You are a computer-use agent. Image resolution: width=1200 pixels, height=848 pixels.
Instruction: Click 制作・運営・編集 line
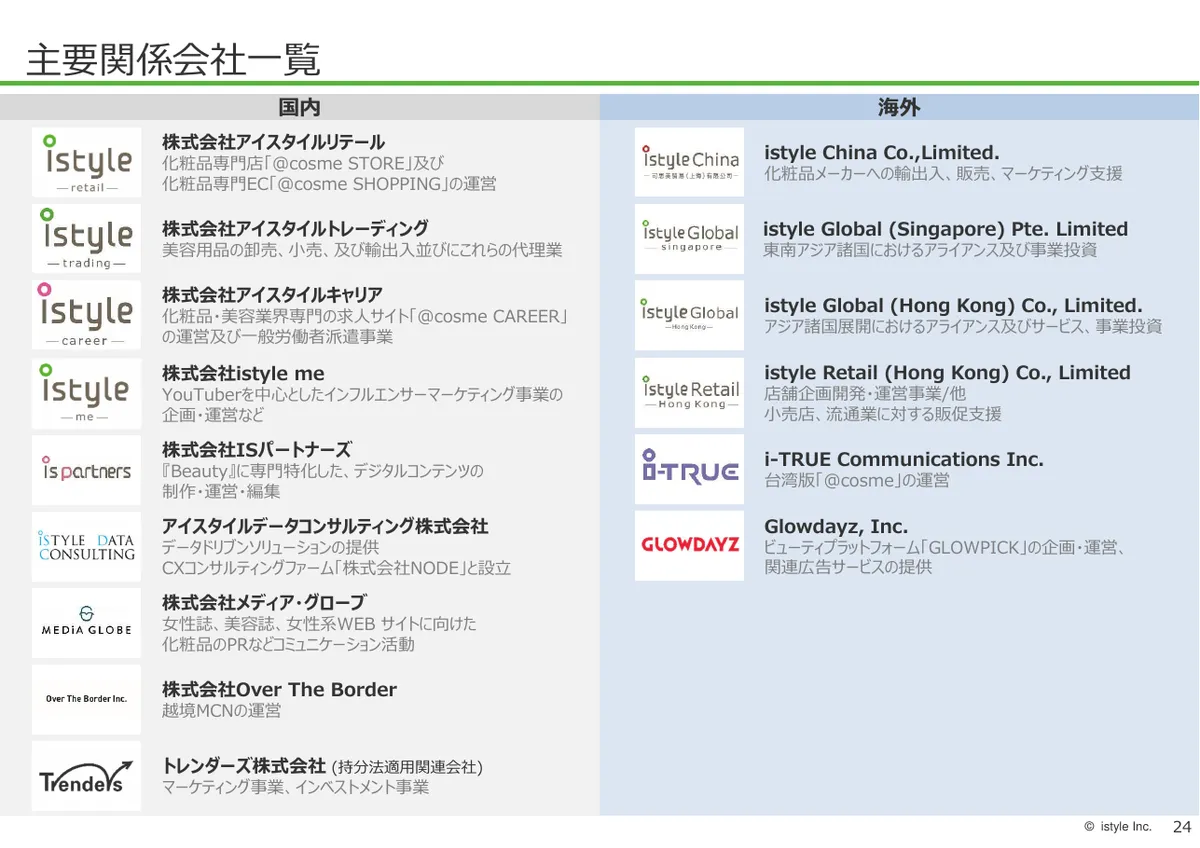[221, 492]
